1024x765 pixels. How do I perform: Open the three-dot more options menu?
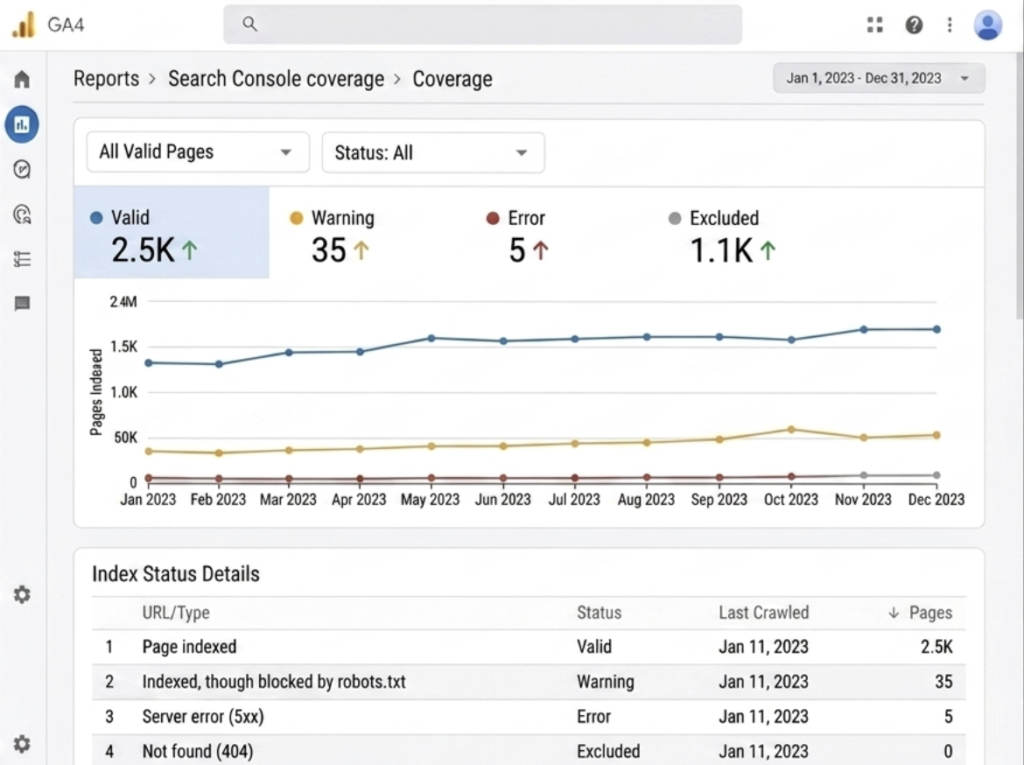pos(950,25)
